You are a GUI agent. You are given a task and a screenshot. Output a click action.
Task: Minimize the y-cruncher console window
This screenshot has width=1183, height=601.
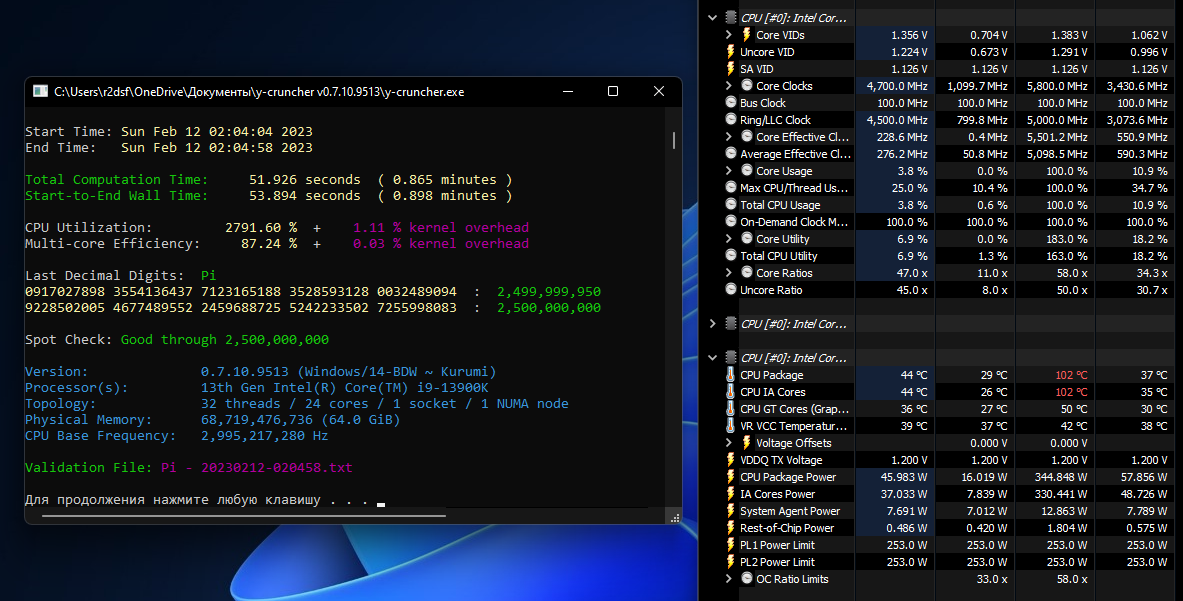point(568,91)
